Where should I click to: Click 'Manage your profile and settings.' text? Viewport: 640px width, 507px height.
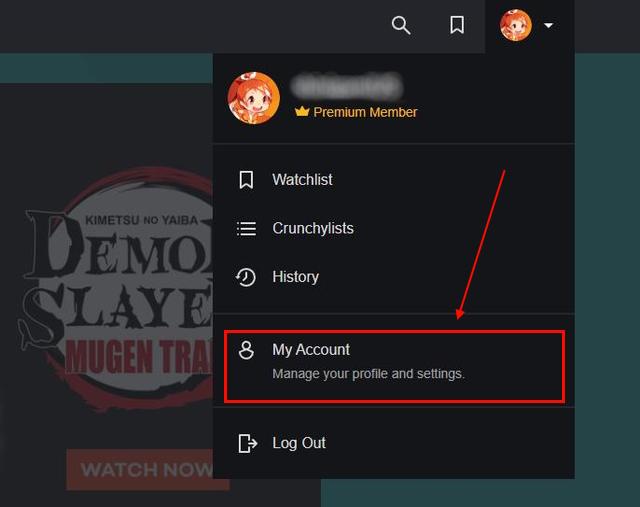368,374
